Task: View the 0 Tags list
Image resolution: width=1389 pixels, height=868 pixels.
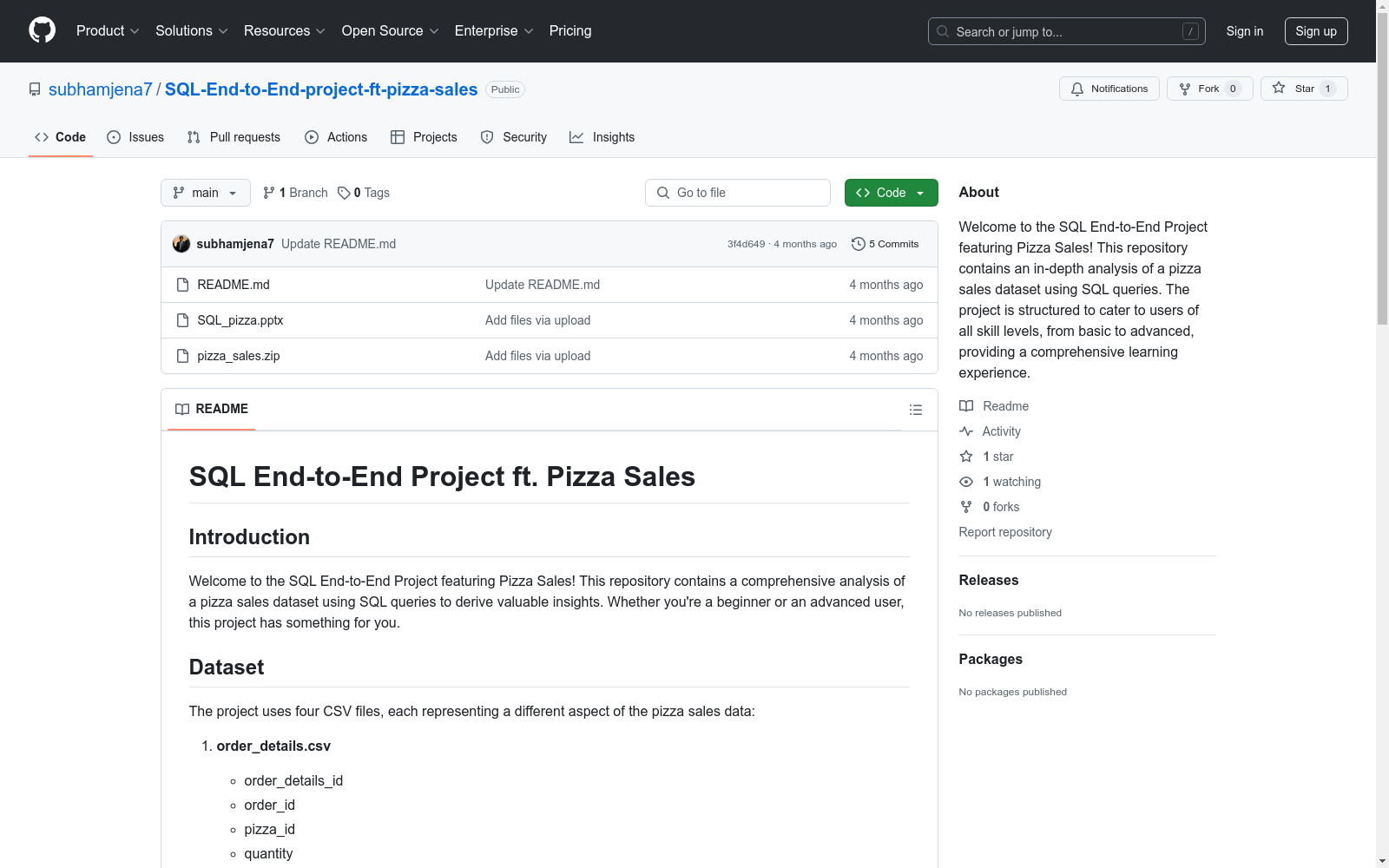Action: tap(364, 193)
